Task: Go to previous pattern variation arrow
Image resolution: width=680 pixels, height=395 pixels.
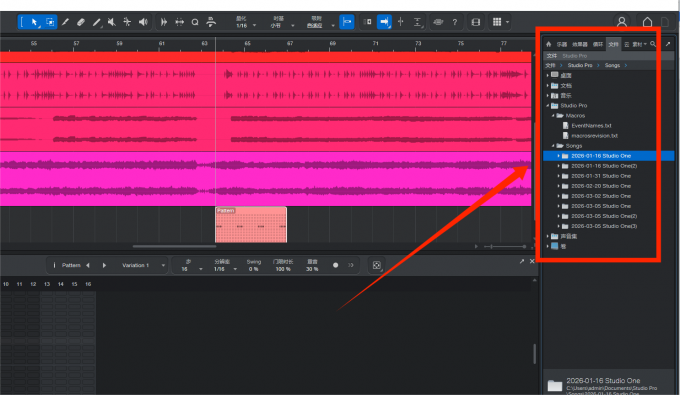Action: [88, 265]
